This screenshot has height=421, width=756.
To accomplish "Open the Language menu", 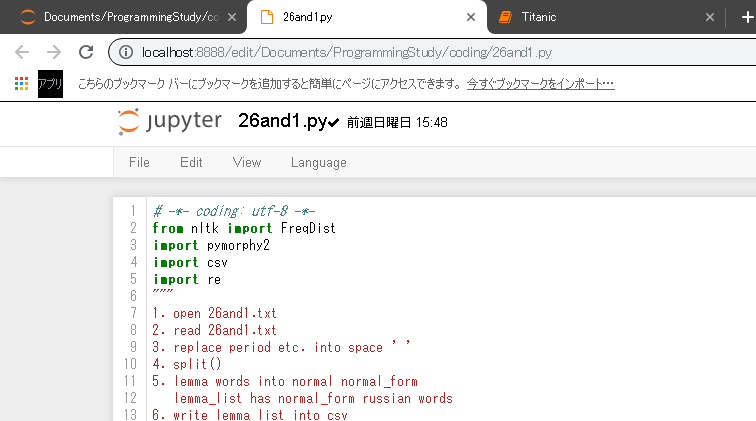I will [319, 163].
